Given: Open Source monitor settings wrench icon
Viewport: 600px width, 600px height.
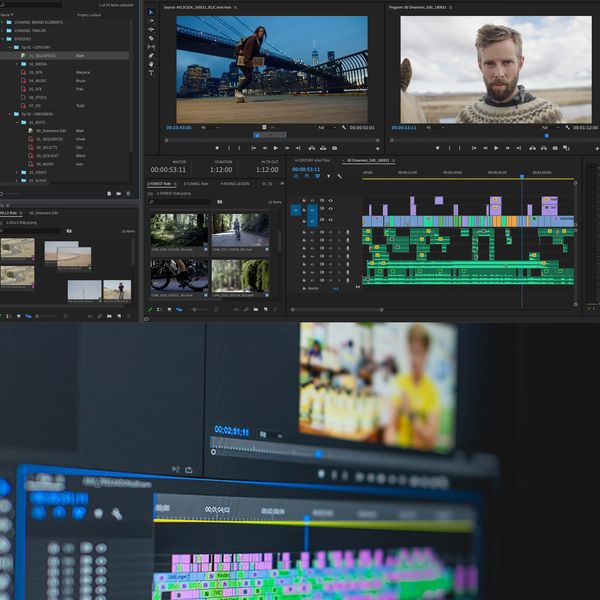Looking at the screenshot, I should pos(344,128).
